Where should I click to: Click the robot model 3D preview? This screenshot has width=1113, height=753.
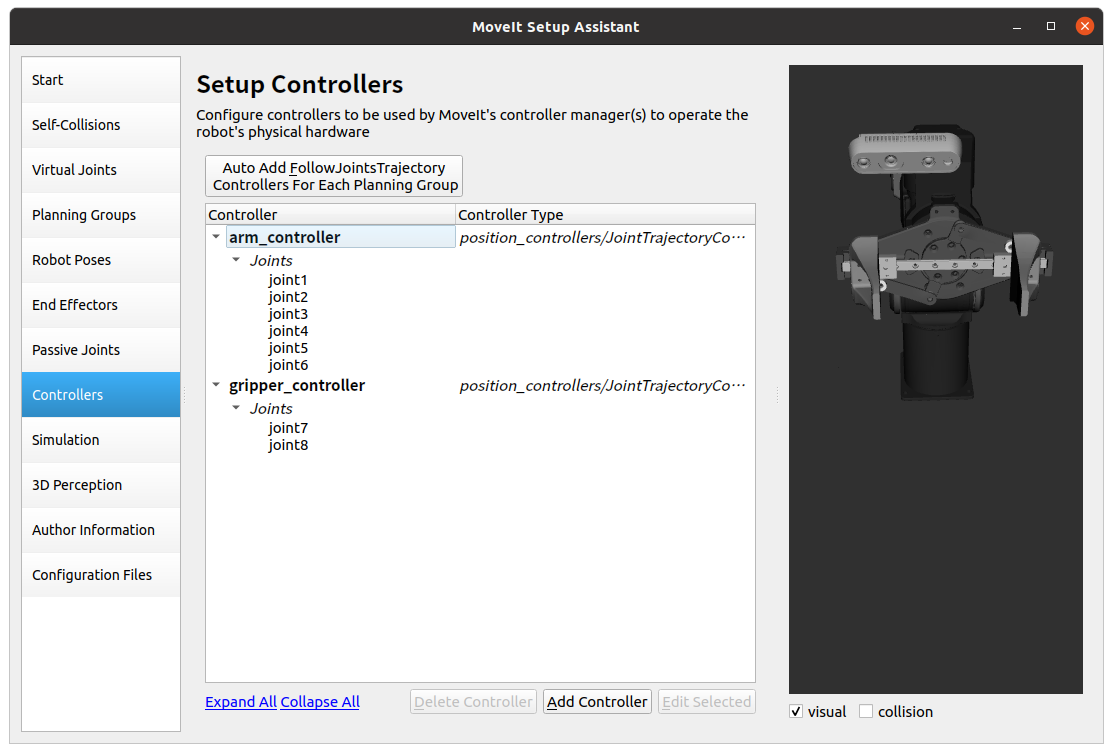point(936,380)
